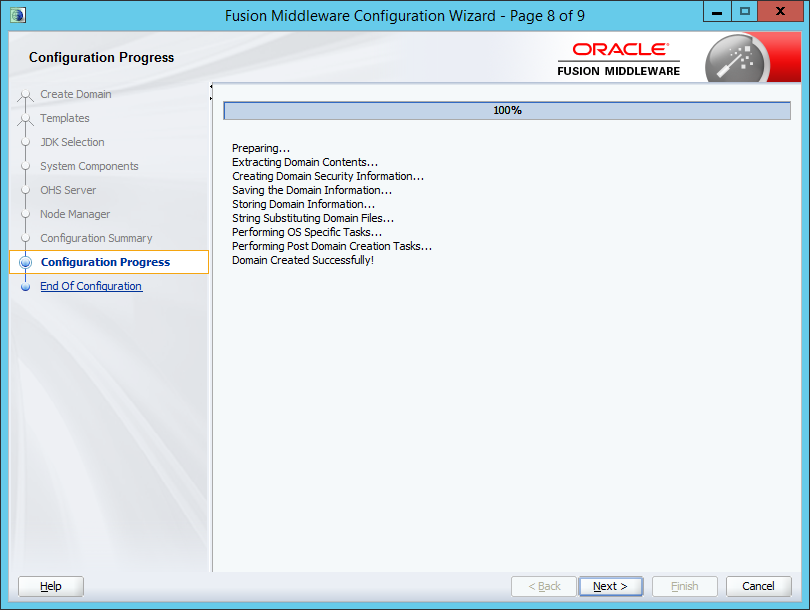Click the 'Domain Created Successfully!' message
The width and height of the screenshot is (810, 611).
[x=303, y=260]
